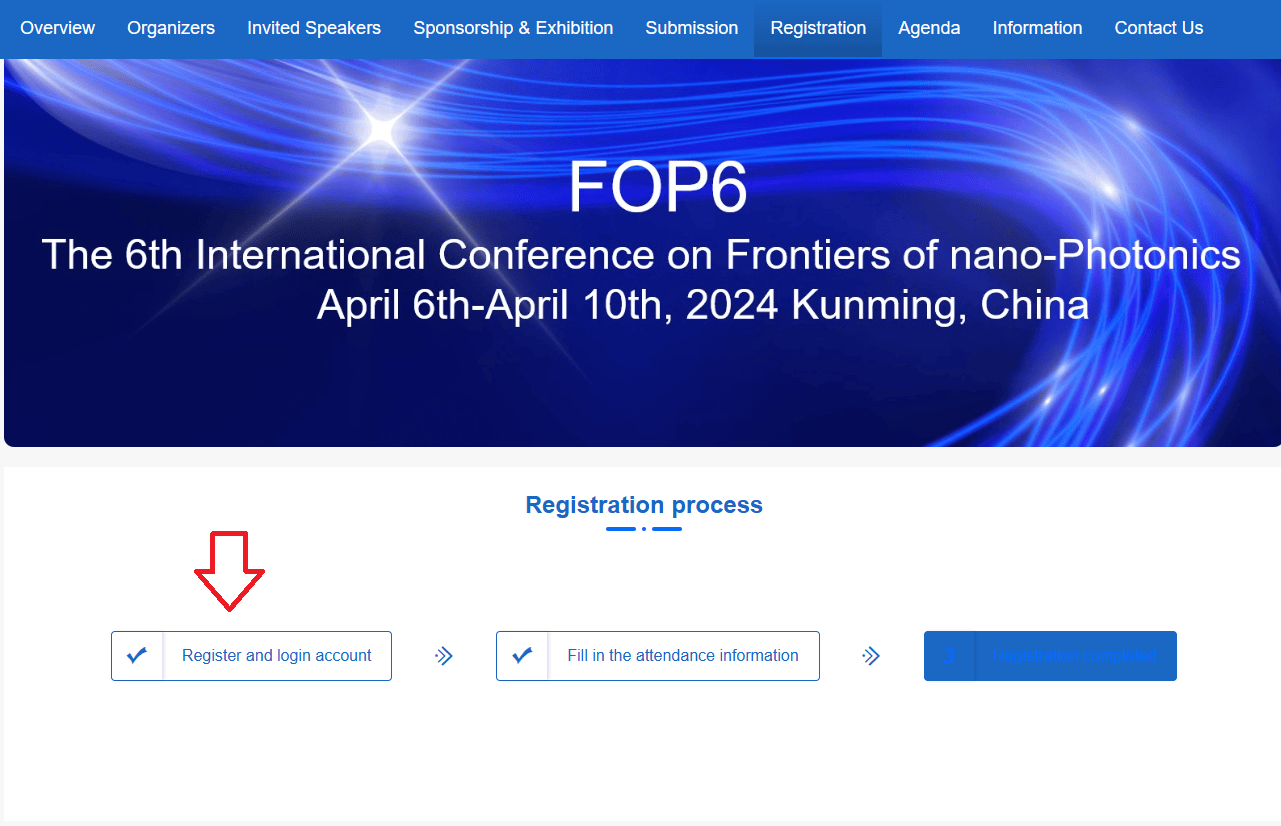Open the Overview menu item
1281x826 pixels.
(57, 28)
